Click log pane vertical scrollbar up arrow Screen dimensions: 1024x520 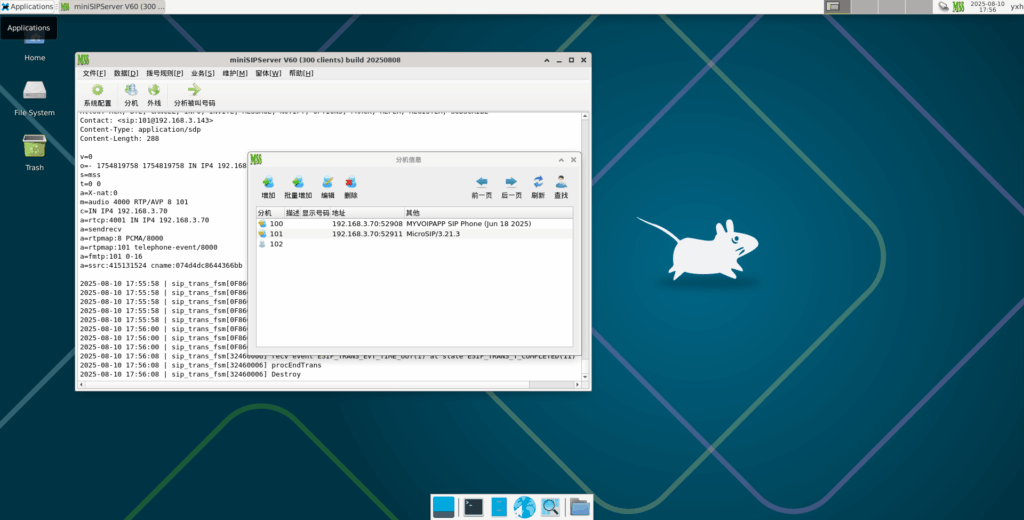[585, 116]
